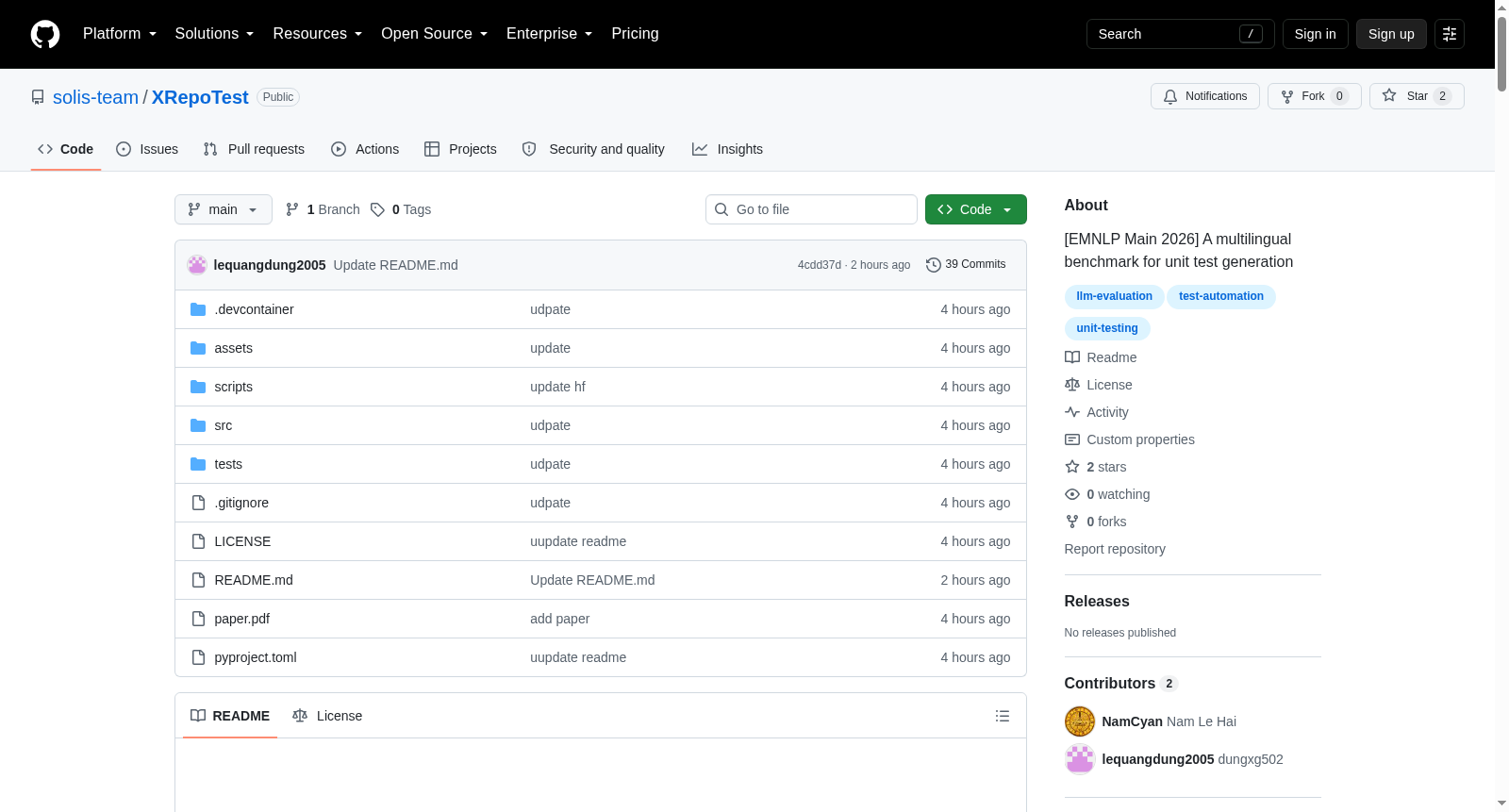Click the lequangdung2005 avatar in commit bar
The width and height of the screenshot is (1509, 812).
[x=197, y=265]
